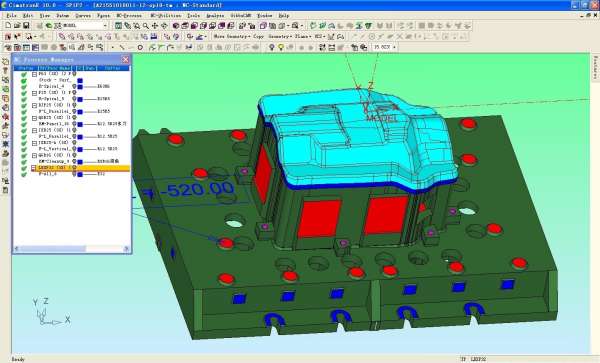Image resolution: width=600 pixels, height=363 pixels.
Task: Select the magnifier zoom tool
Action: coord(146,26)
